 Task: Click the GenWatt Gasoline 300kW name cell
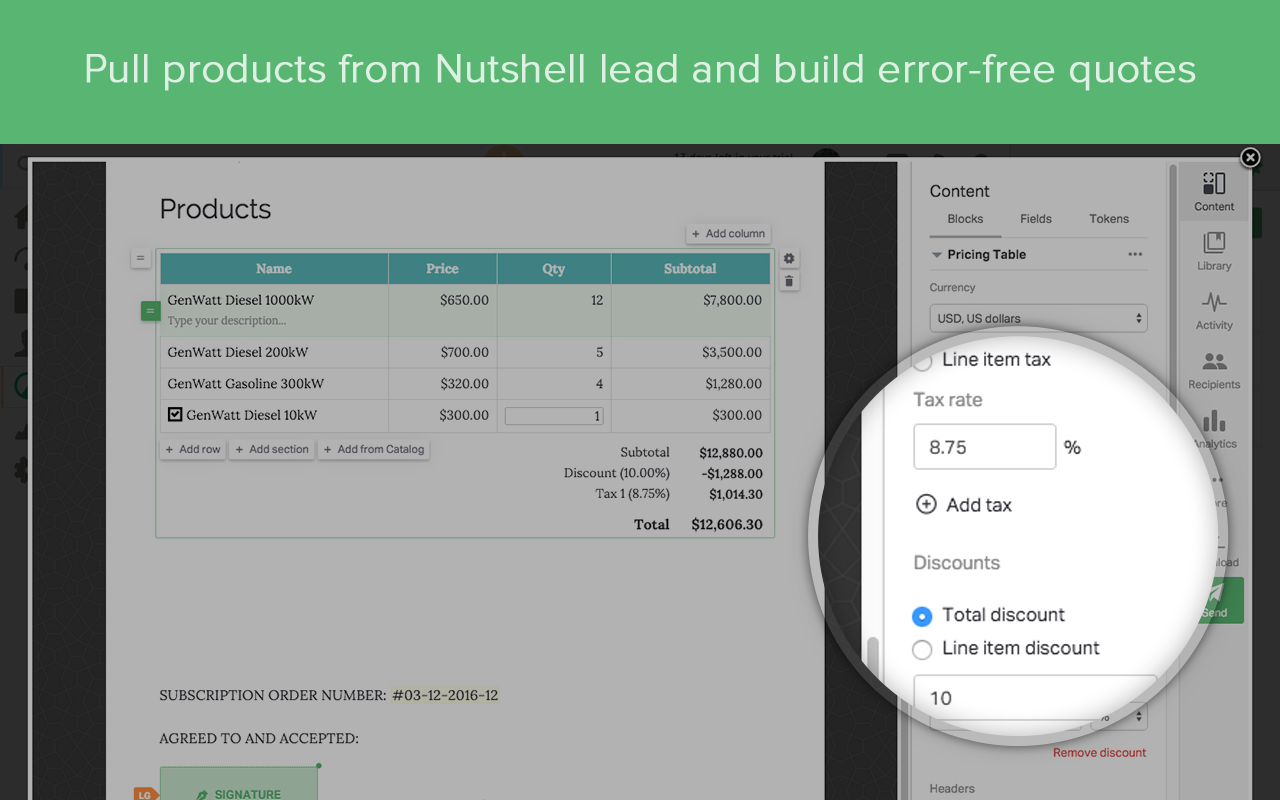pyautogui.click(x=246, y=383)
